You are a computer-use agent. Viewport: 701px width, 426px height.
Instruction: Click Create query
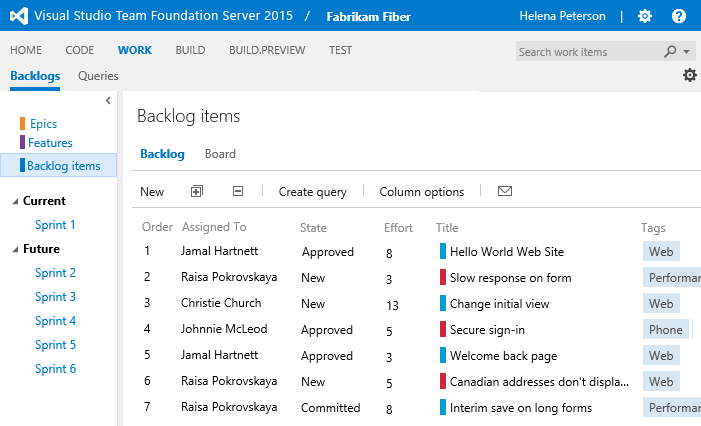[x=312, y=192]
